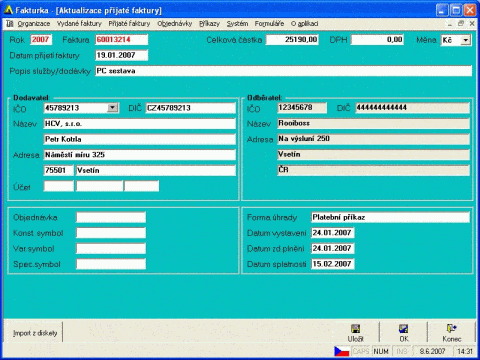Open the O aplikaci menu
Viewport: 480px width, 360px height.
304,24
